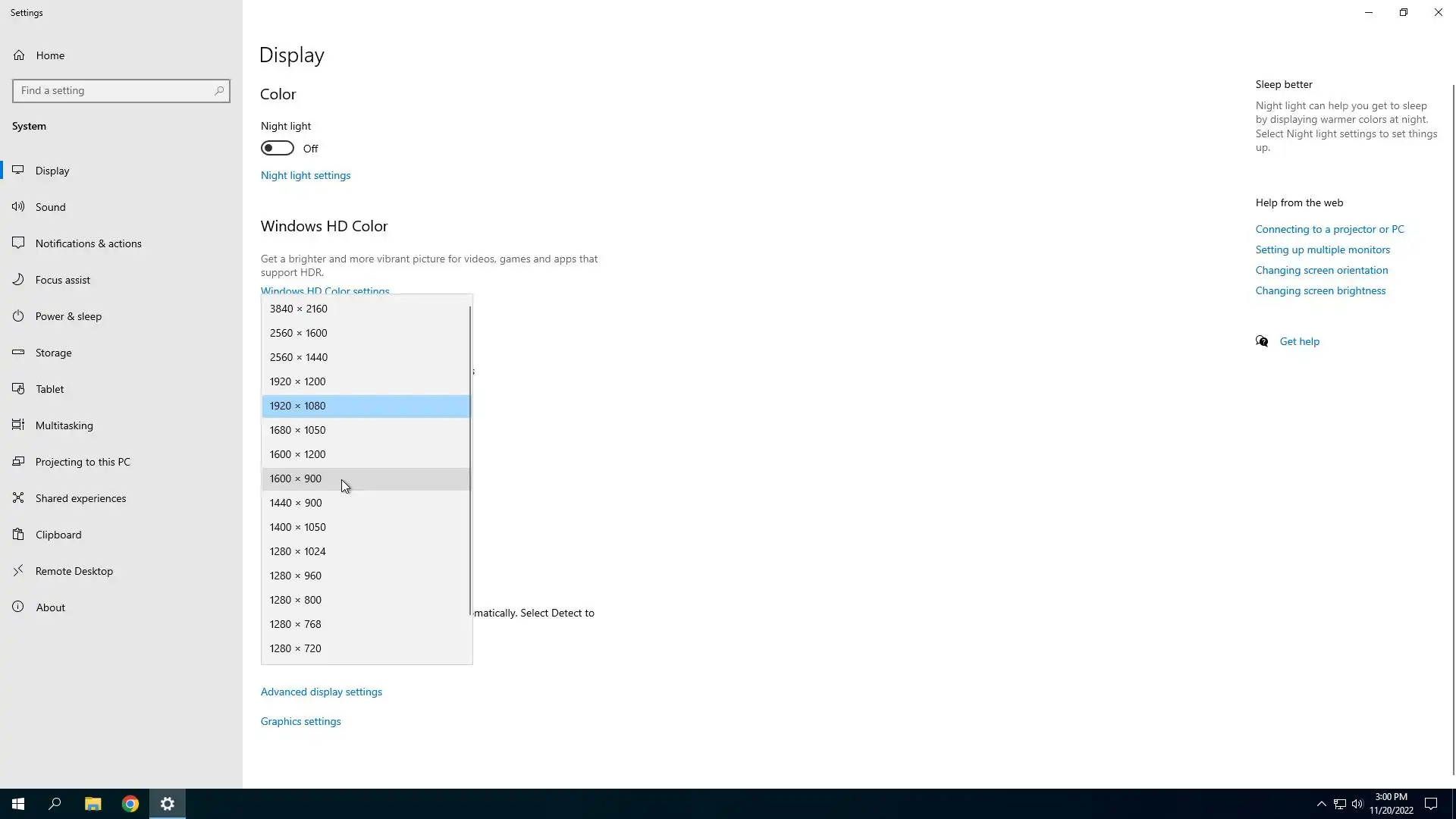This screenshot has width=1456, height=819.
Task: Click the Focus assist moon icon
Action: 18,279
